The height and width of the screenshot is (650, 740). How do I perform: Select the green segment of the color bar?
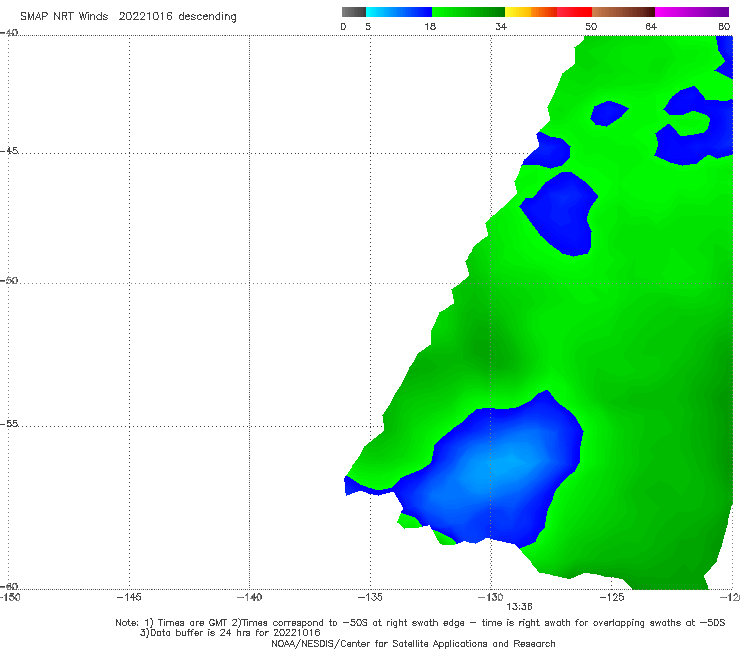coord(468,12)
